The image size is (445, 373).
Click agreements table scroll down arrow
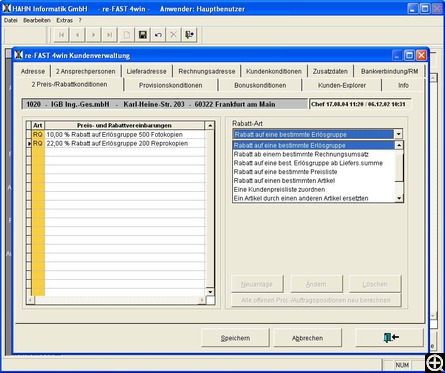210,292
